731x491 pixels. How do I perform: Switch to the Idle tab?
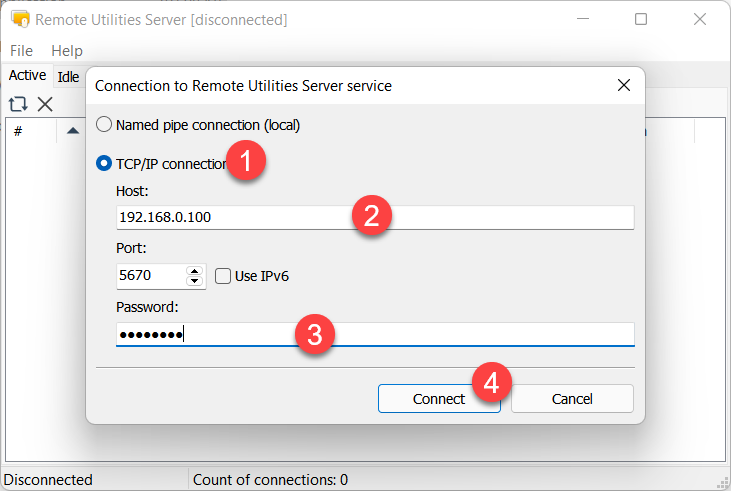point(68,76)
